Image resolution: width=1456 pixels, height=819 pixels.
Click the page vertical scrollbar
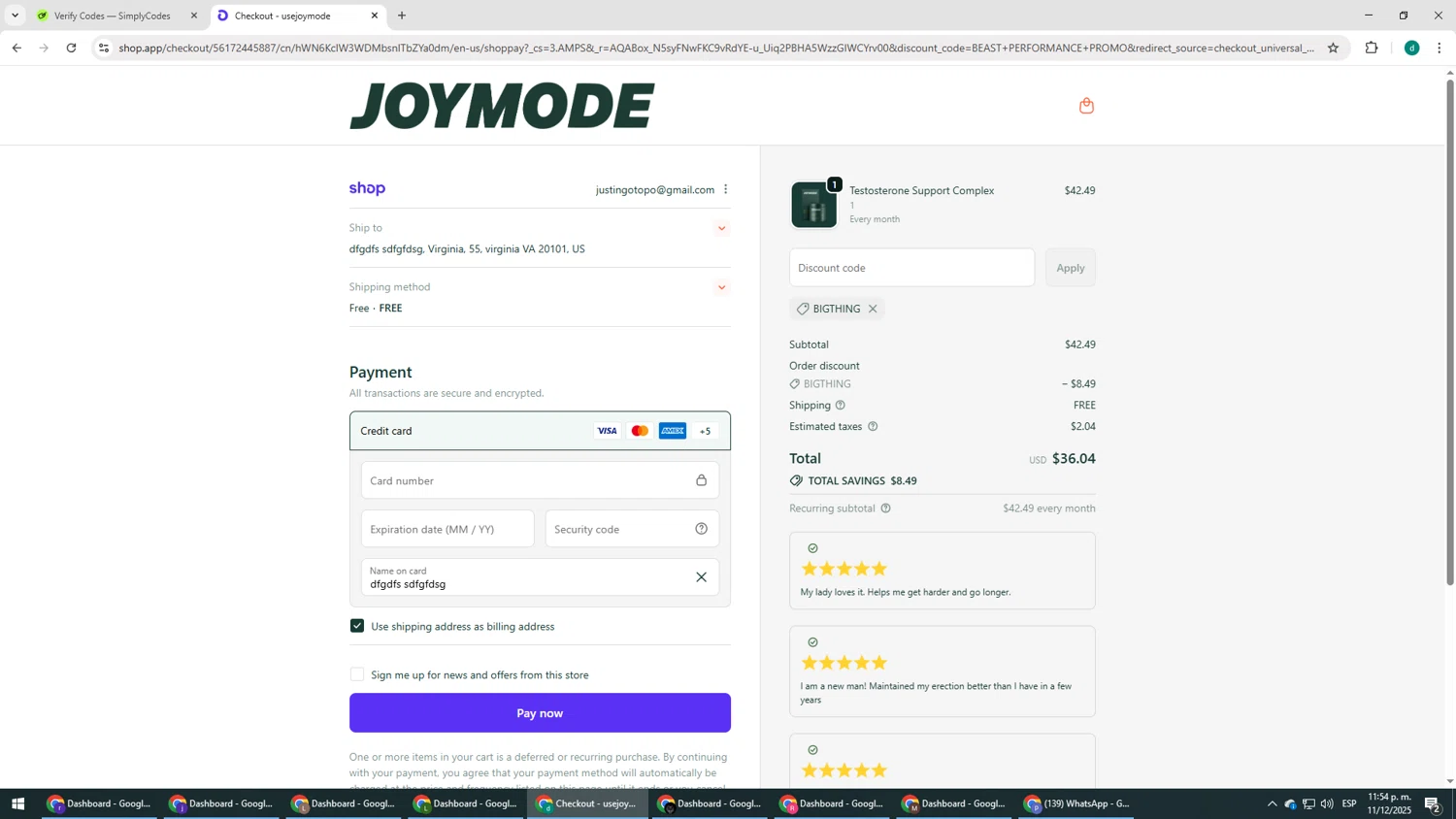pos(1450,330)
